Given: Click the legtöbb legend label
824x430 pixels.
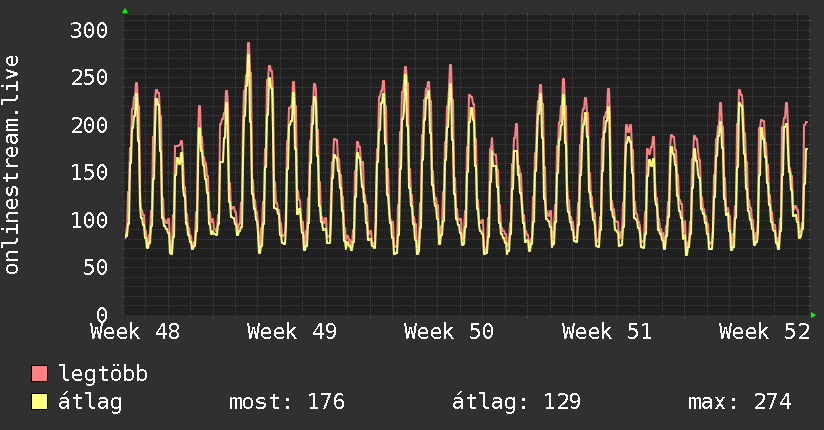Looking at the screenshot, I should click(x=103, y=374).
